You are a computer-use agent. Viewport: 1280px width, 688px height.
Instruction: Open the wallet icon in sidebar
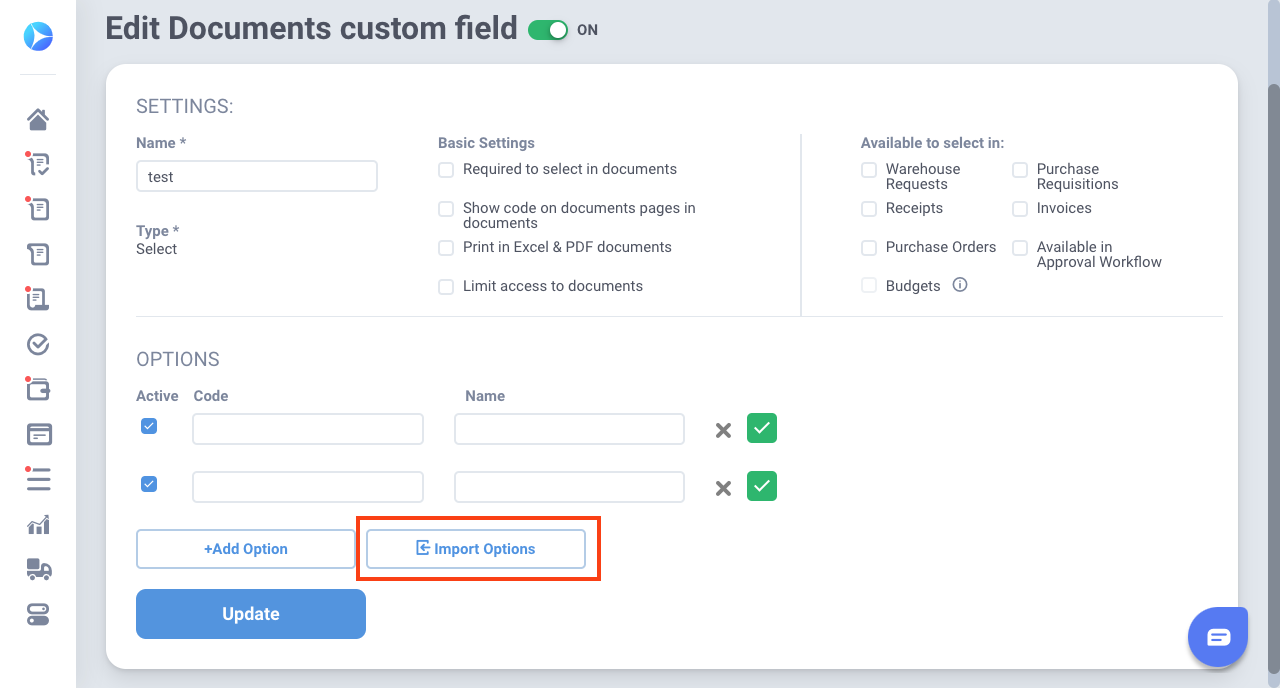[38, 389]
